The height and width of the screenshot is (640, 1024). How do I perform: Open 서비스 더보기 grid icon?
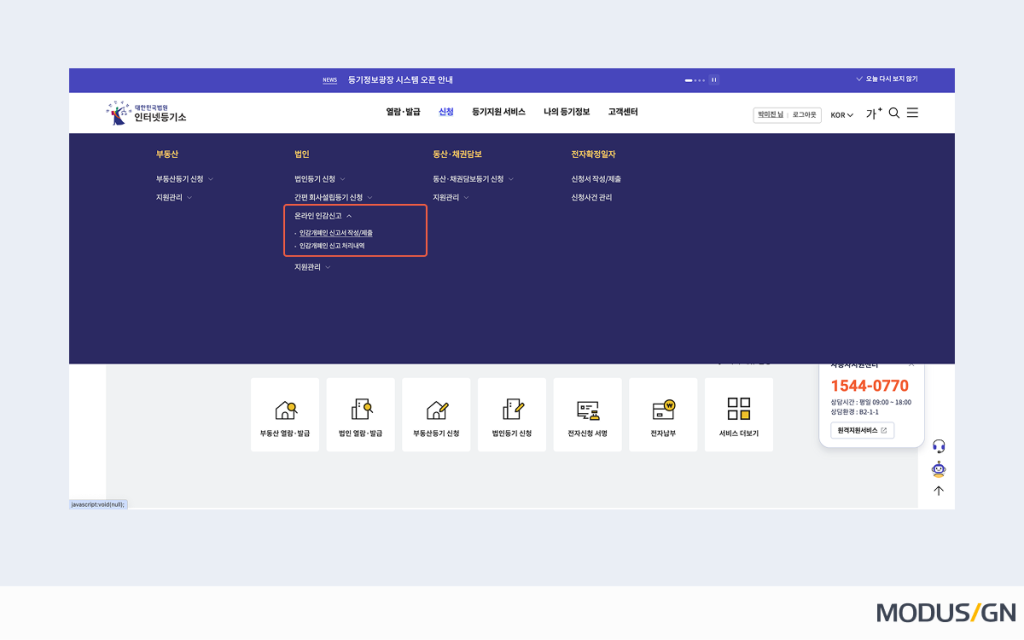point(738,409)
